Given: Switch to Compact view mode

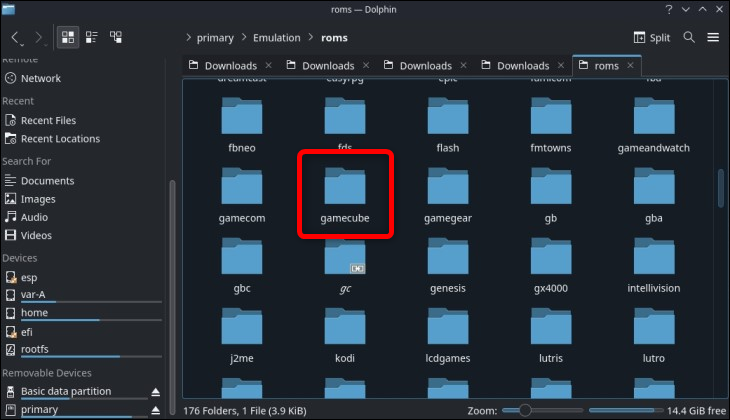Looking at the screenshot, I should coord(92,37).
